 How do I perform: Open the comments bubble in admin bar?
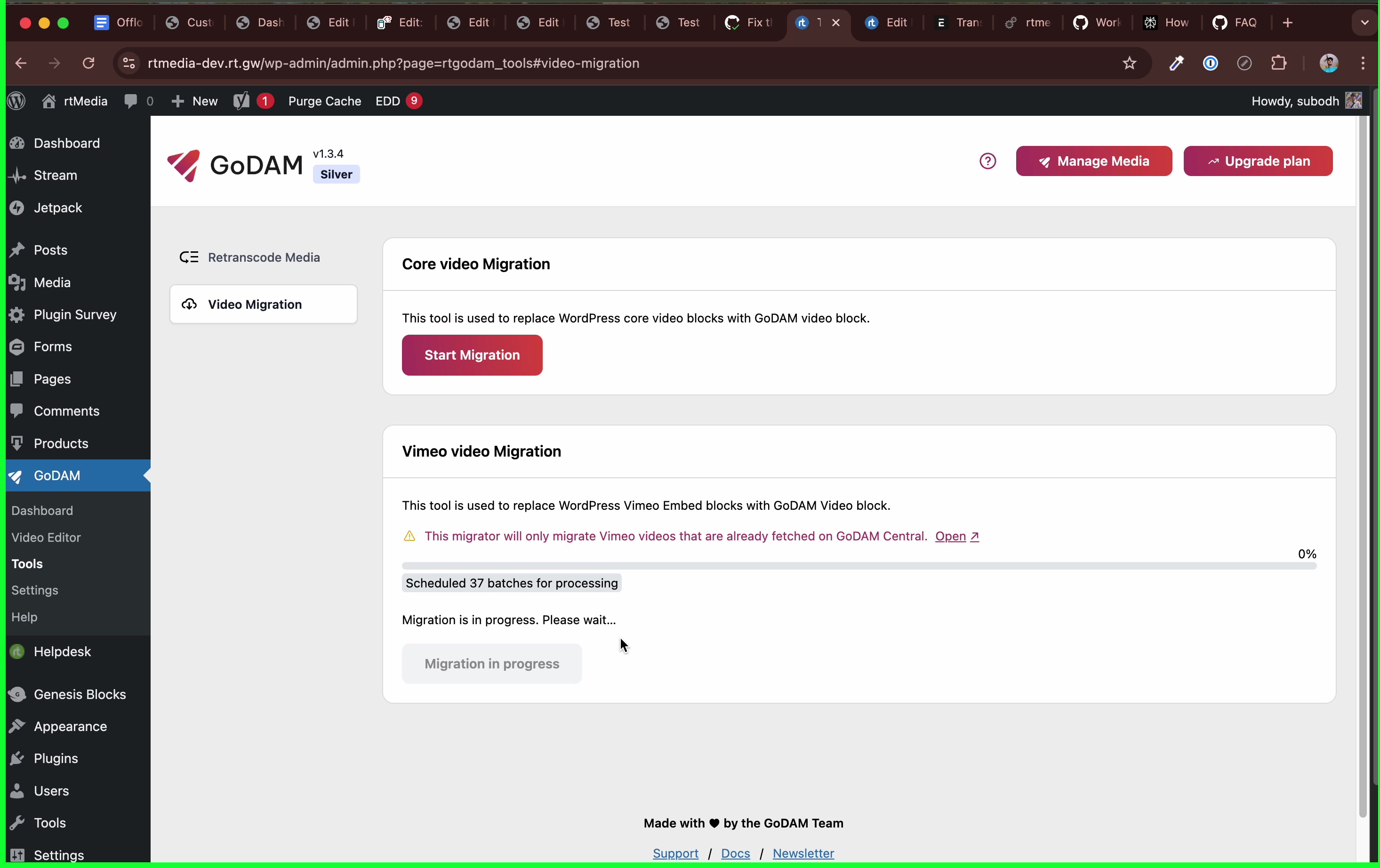(x=138, y=101)
